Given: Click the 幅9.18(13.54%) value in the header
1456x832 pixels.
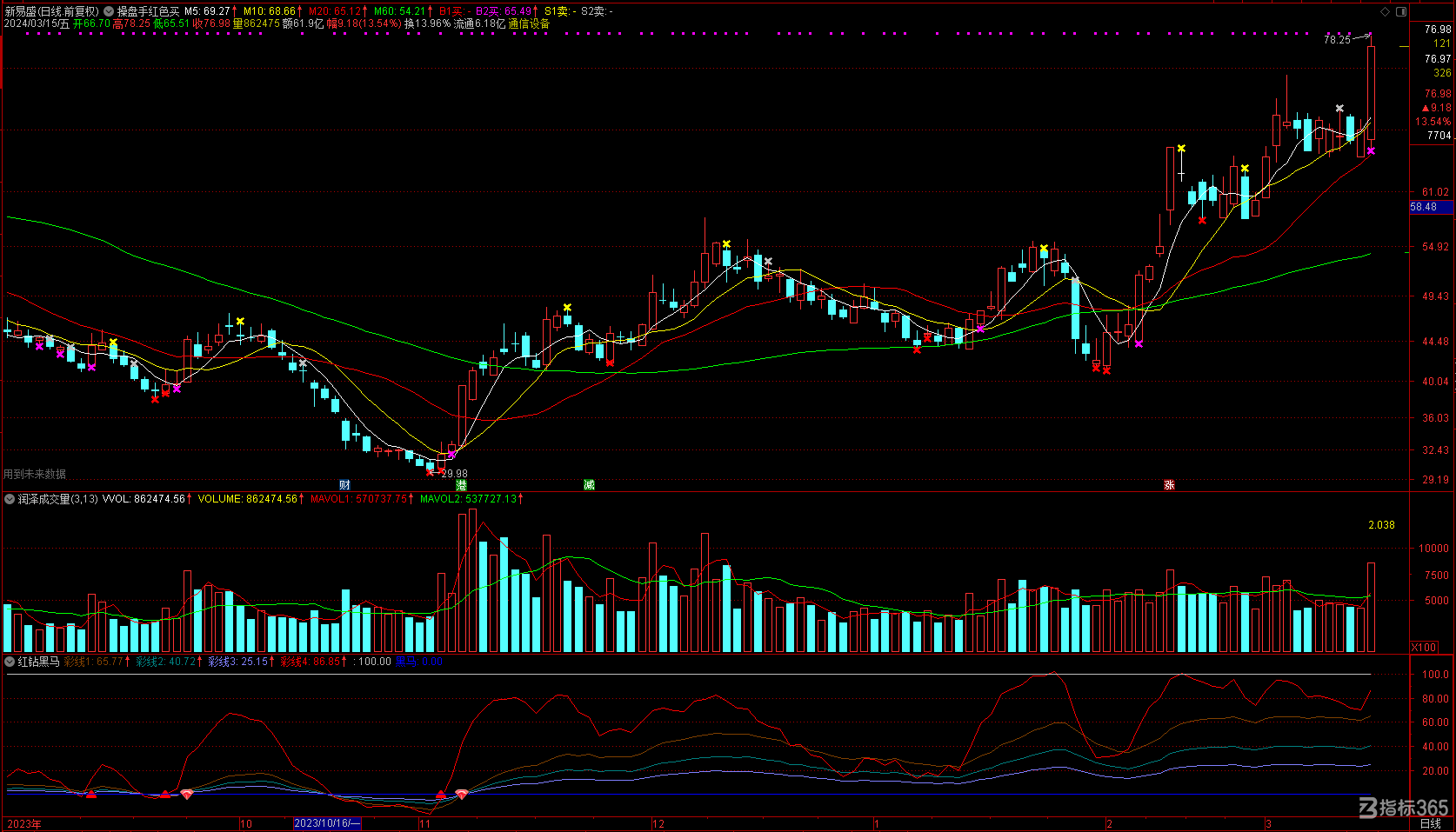Looking at the screenshot, I should point(364,23).
